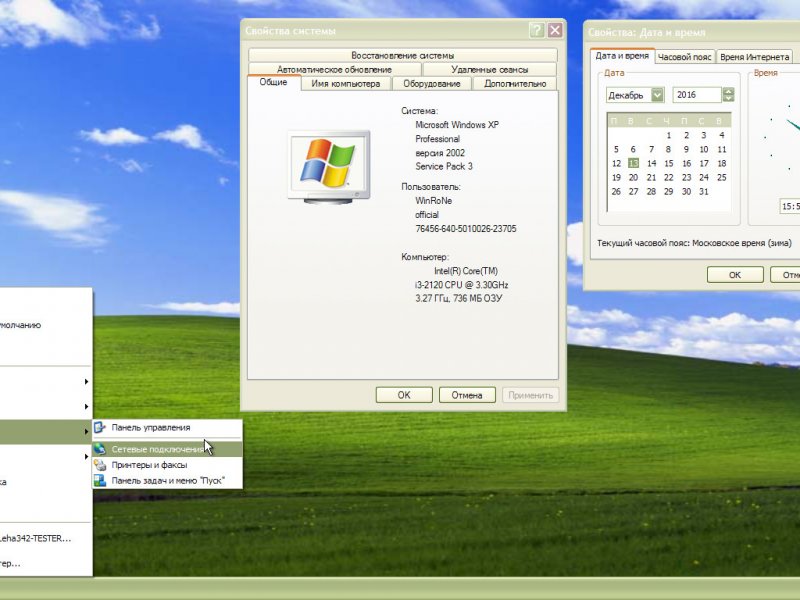Click the "3.27 ГГц, 736 МБ ОЗУ" line
Image resolution: width=800 pixels, height=600 pixels.
[459, 298]
